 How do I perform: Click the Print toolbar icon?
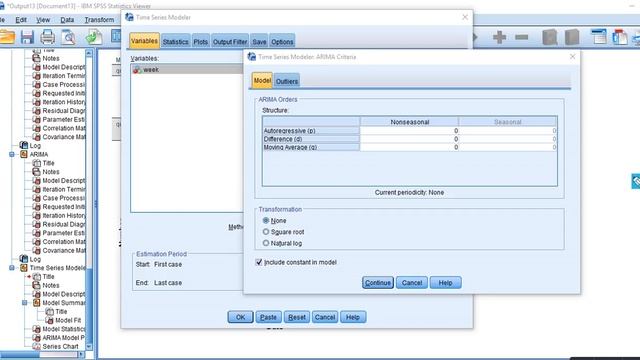point(47,37)
